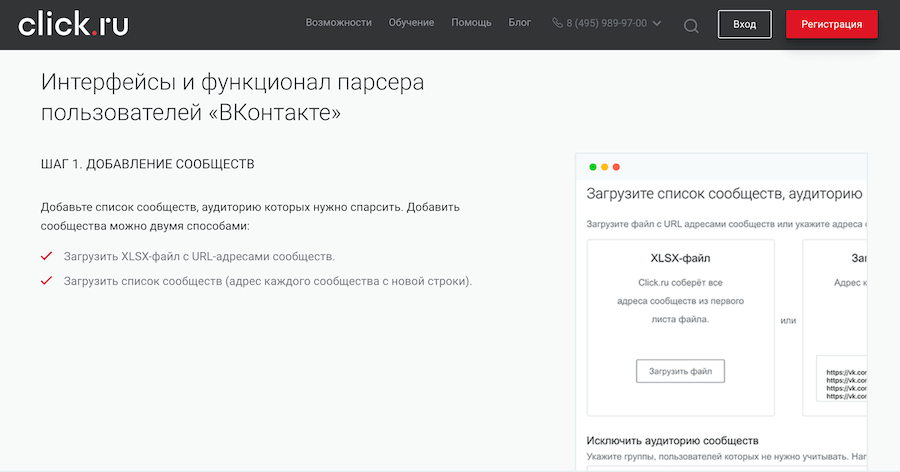The image size is (900, 472).
Task: Click the green dot in the preview window
Action: tap(593, 167)
